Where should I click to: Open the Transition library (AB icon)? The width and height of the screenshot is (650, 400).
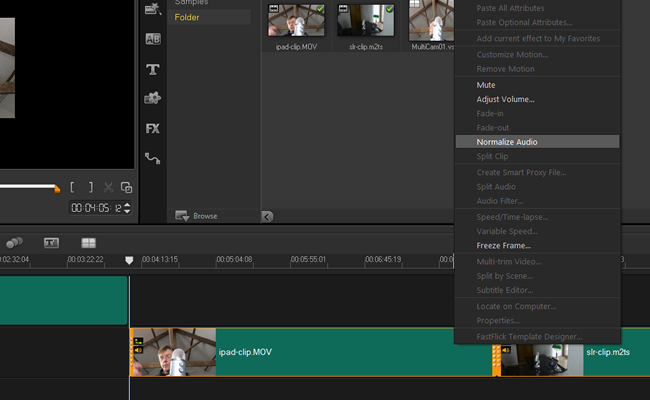tap(153, 39)
